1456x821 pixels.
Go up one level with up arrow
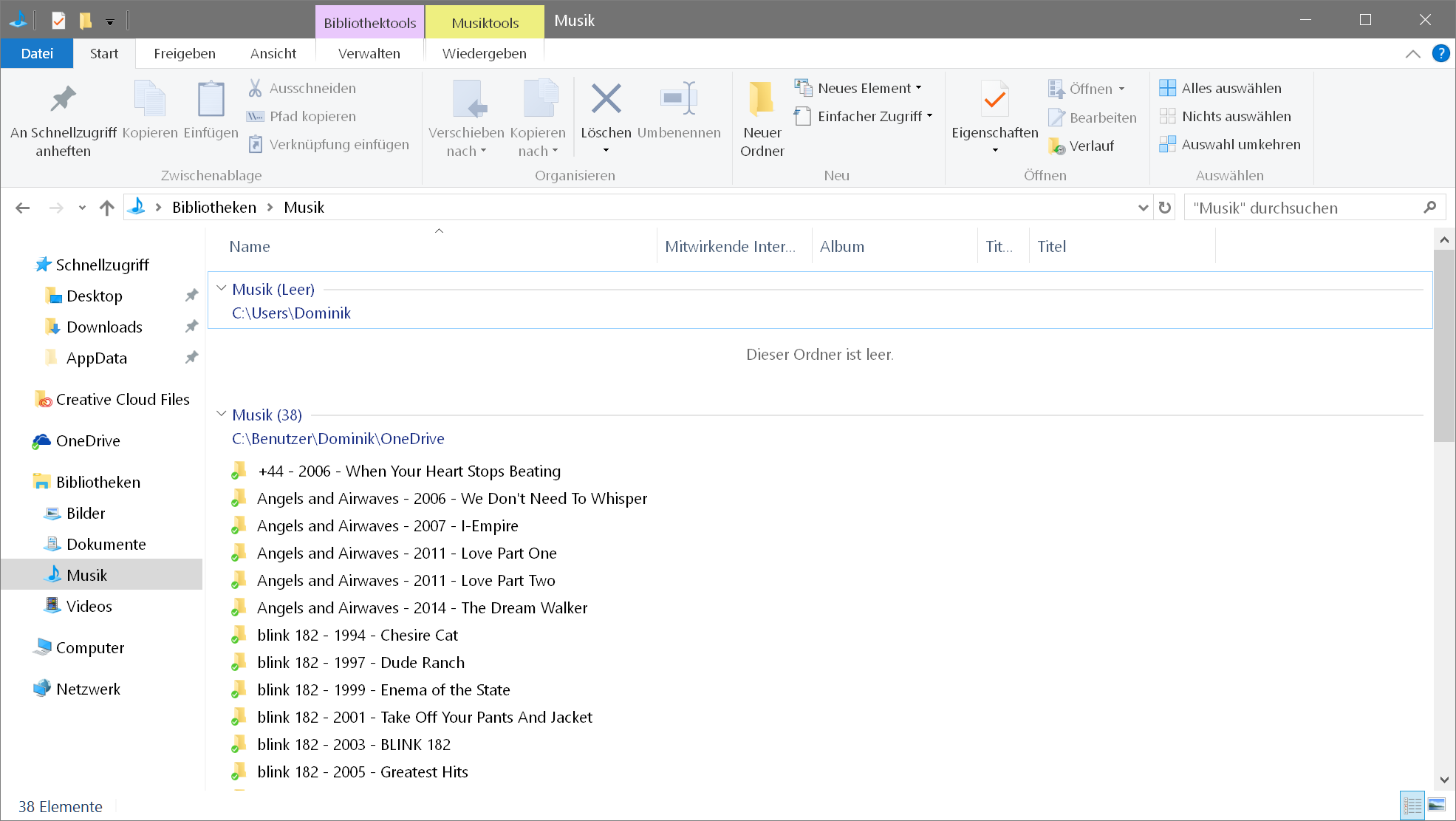pos(107,208)
